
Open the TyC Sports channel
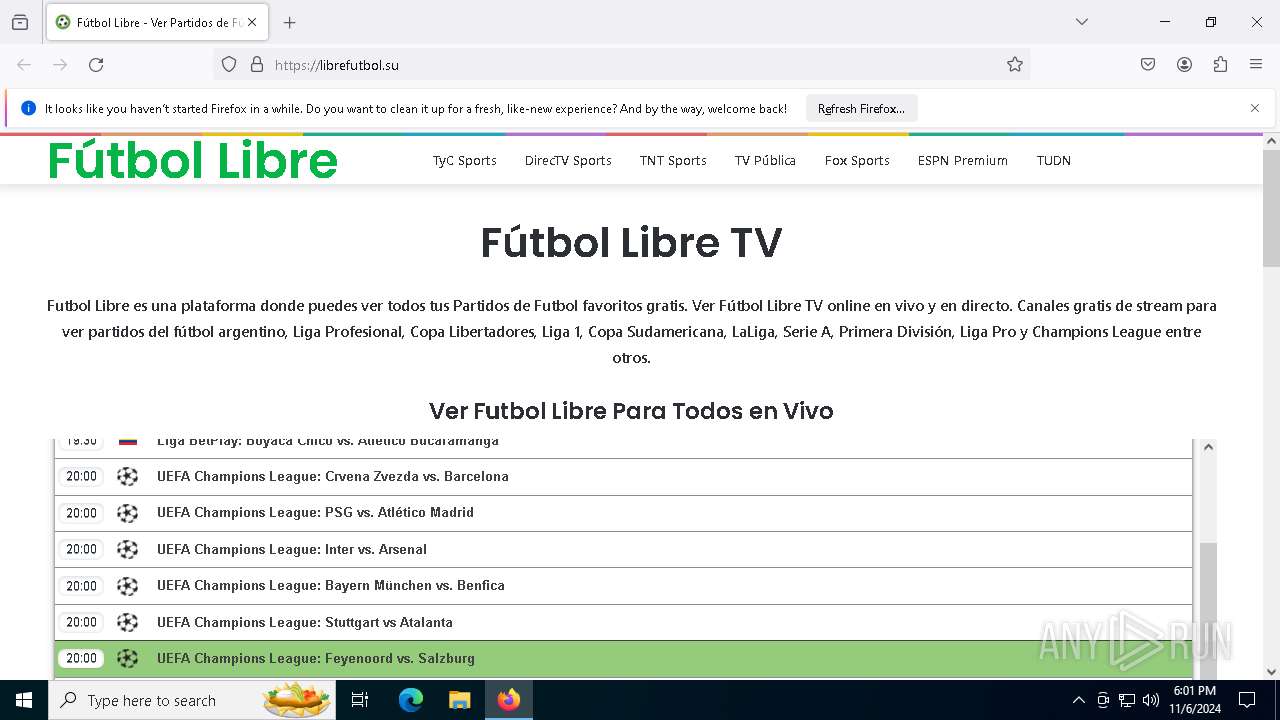[464, 160]
